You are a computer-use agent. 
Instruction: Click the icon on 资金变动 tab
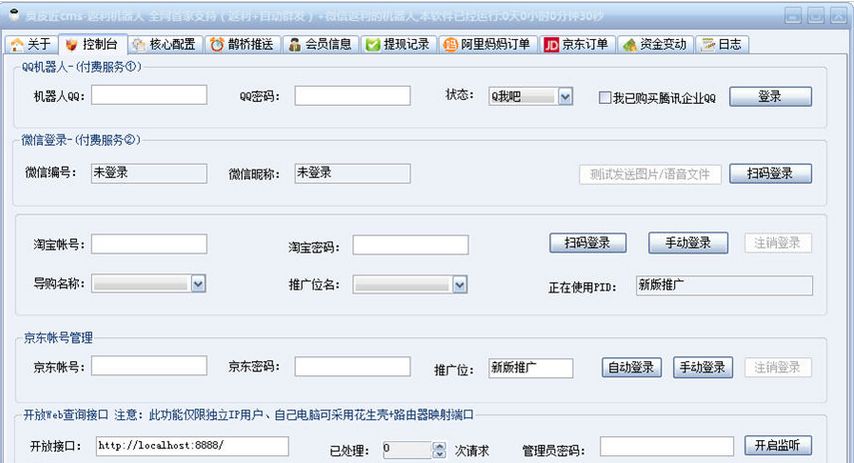[x=630, y=45]
